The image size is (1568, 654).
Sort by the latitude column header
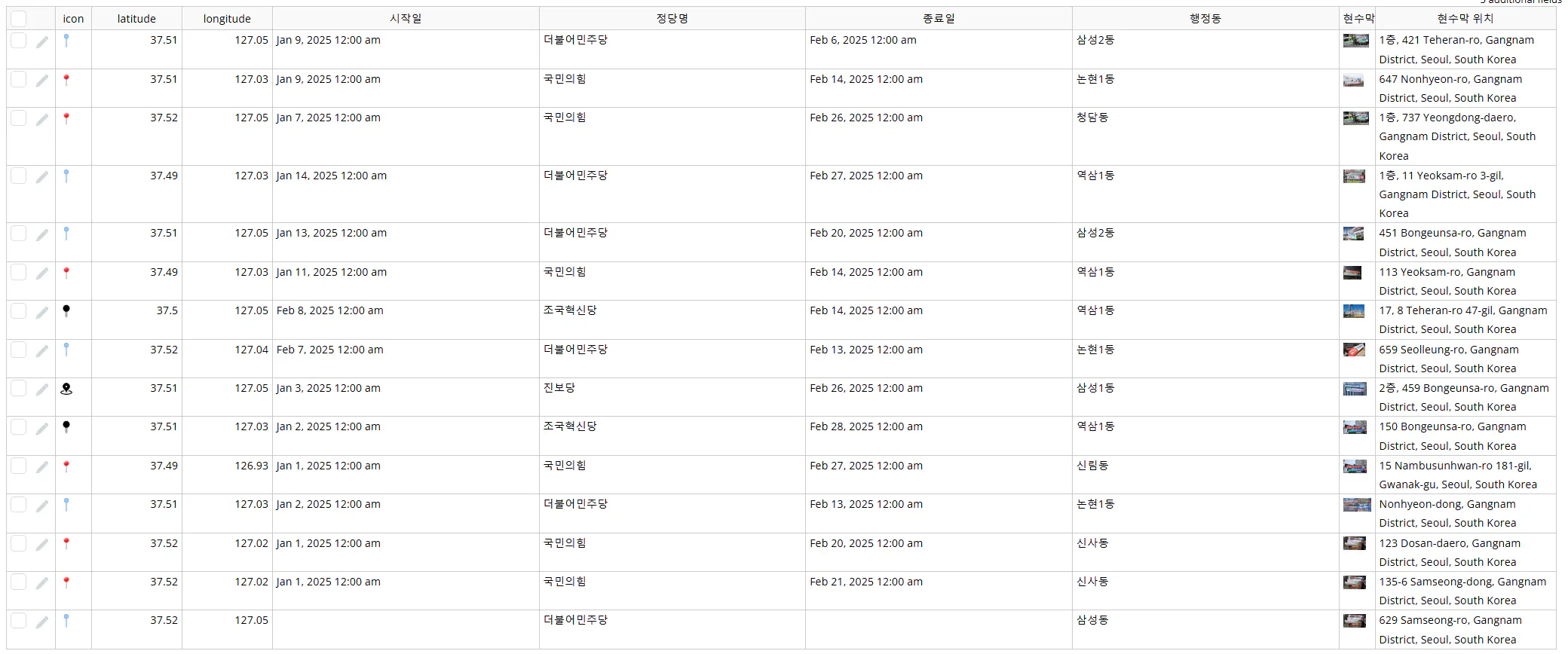pyautogui.click(x=136, y=18)
